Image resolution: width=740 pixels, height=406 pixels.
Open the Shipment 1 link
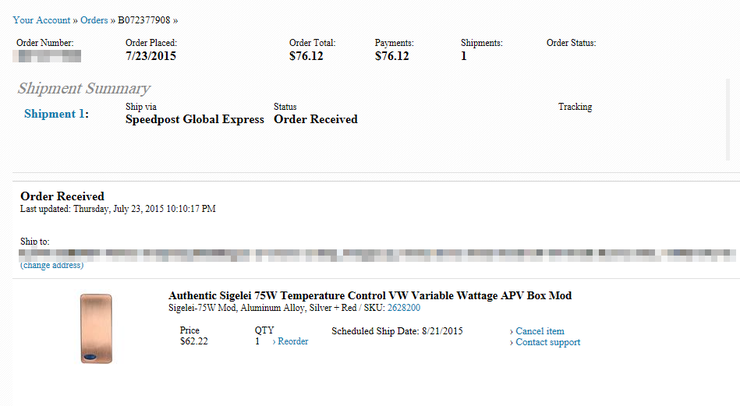coord(55,114)
